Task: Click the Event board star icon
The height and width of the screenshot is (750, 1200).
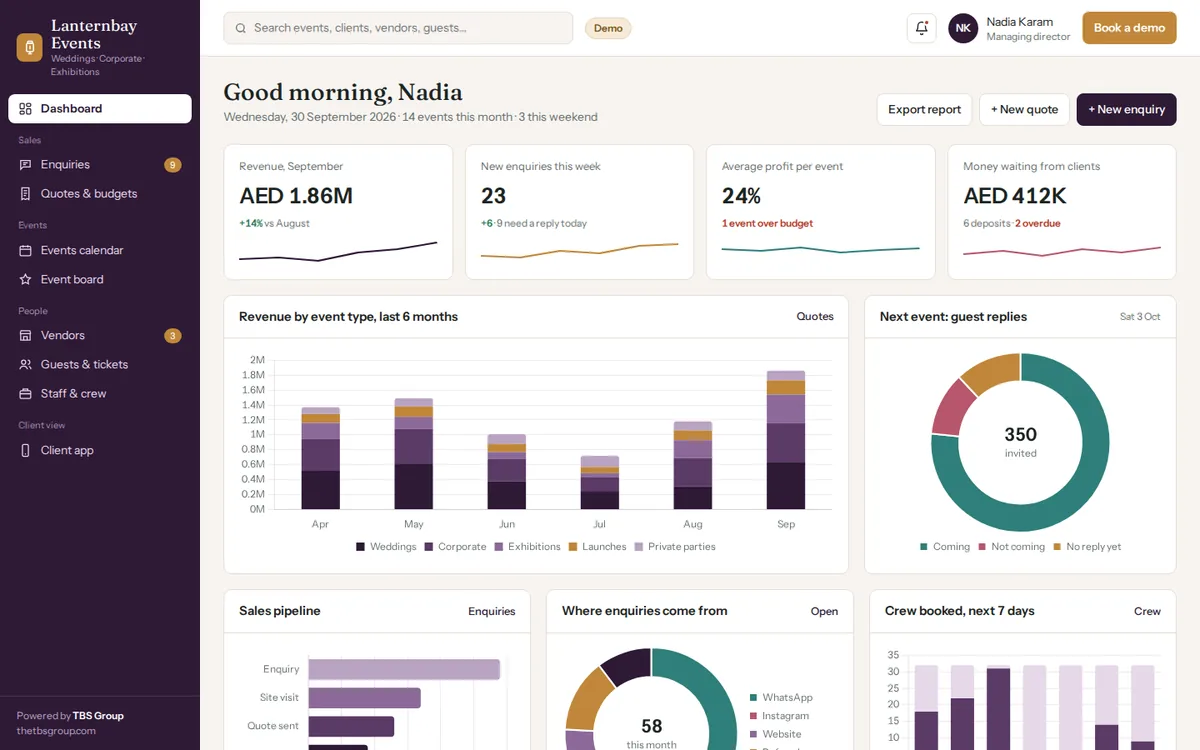Action: [x=26, y=280]
